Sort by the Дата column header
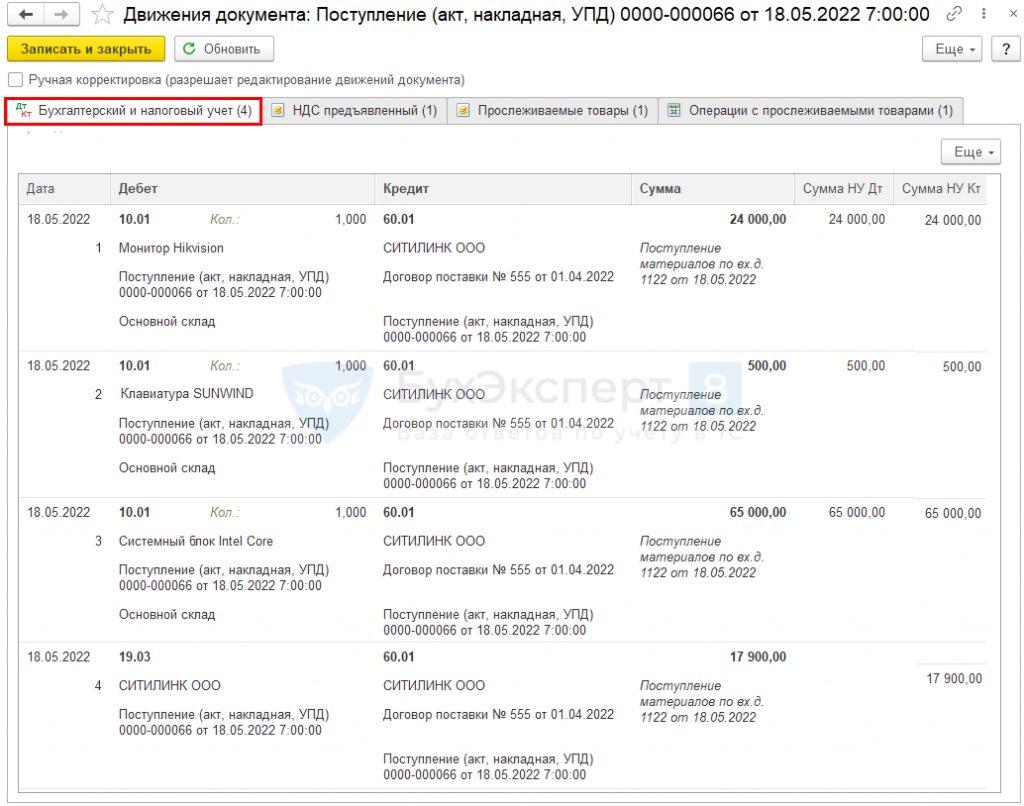Screen dimensions: 1024x806 click(x=64, y=189)
